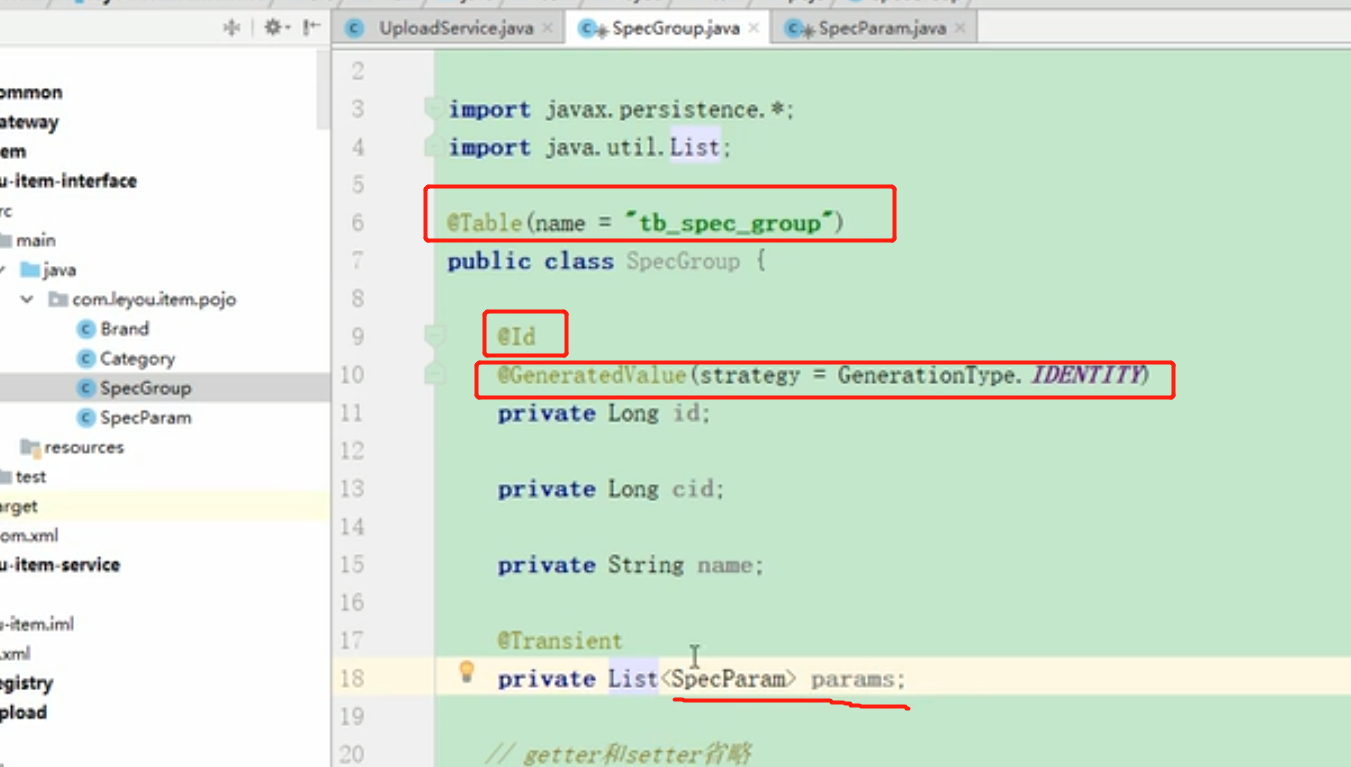Click the SpecParam class icon in tree
Viewport: 1351px width, 767px height.
point(86,417)
